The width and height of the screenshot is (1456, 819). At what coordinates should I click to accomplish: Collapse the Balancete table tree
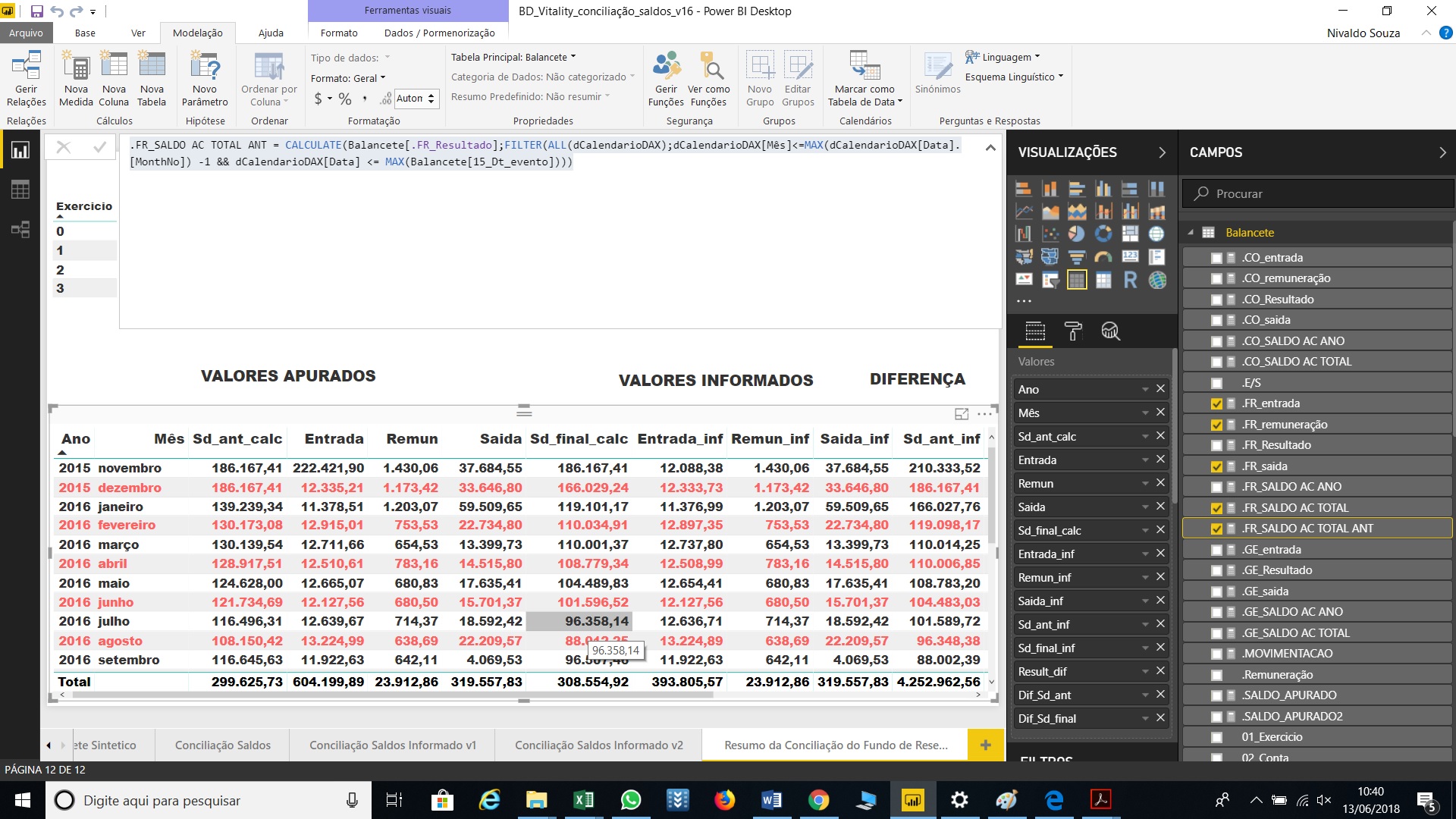(x=1191, y=233)
